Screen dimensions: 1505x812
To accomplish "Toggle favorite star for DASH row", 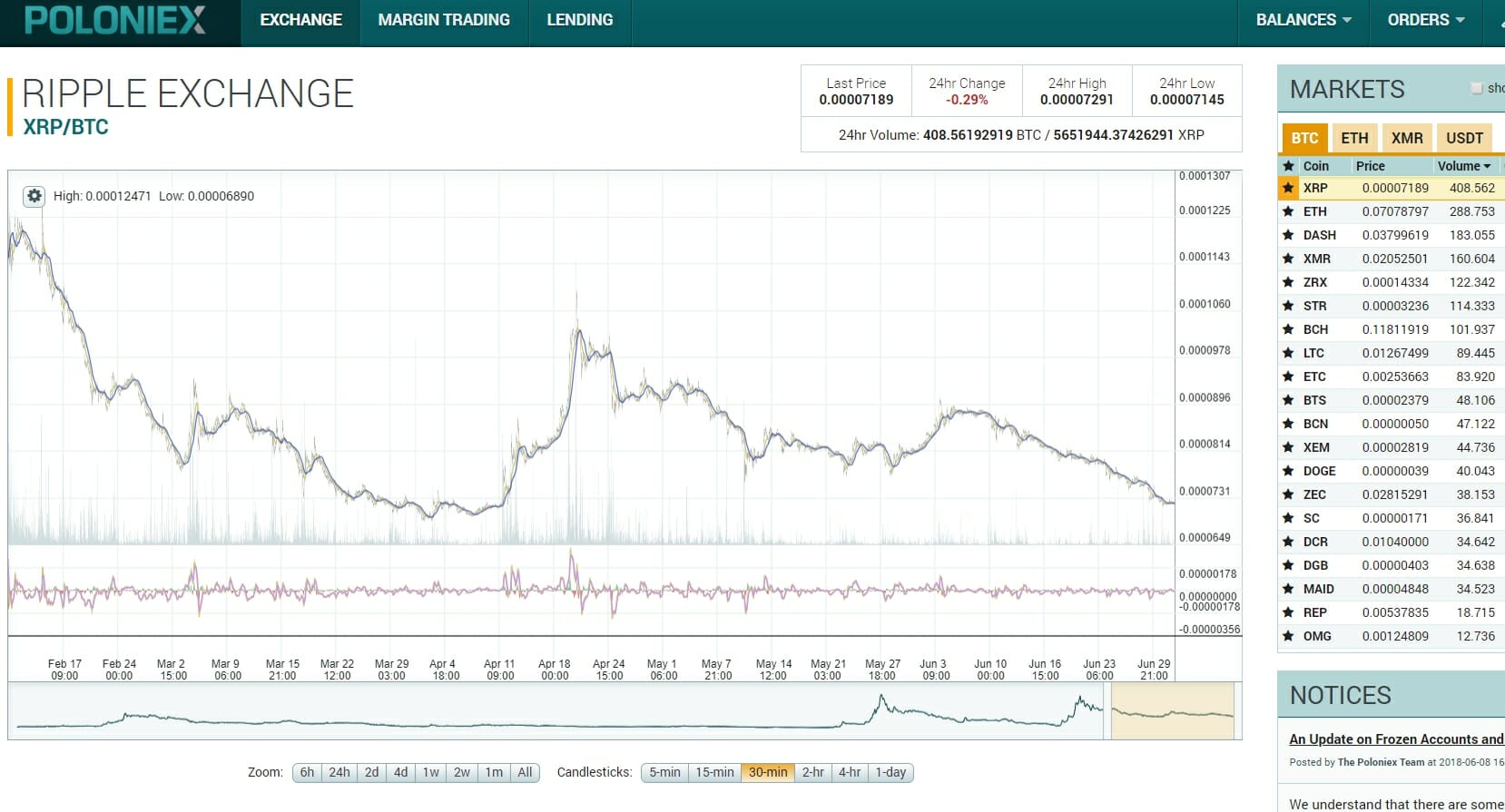I will pyautogui.click(x=1288, y=235).
